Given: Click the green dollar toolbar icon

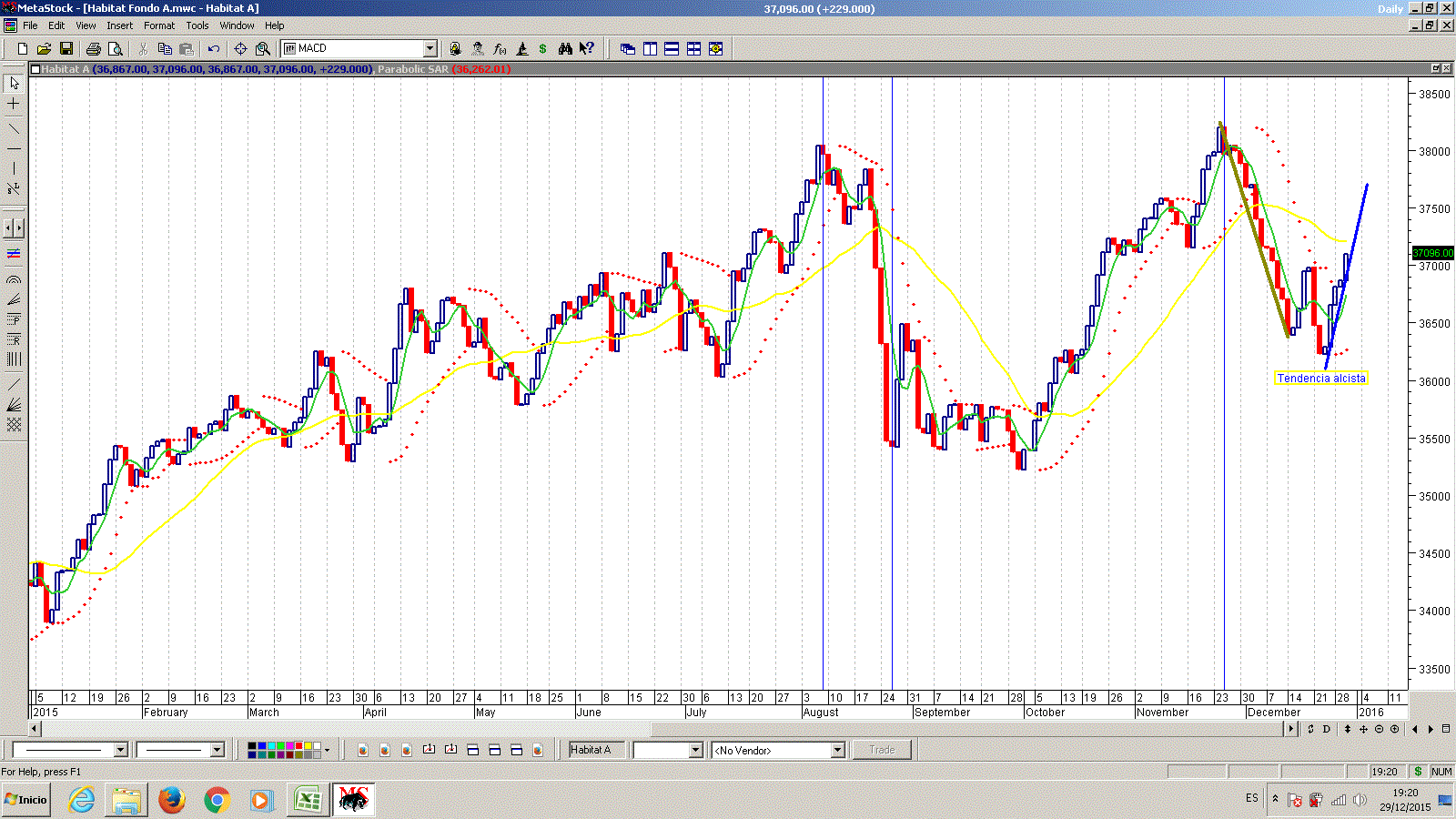Looking at the screenshot, I should coord(543,48).
